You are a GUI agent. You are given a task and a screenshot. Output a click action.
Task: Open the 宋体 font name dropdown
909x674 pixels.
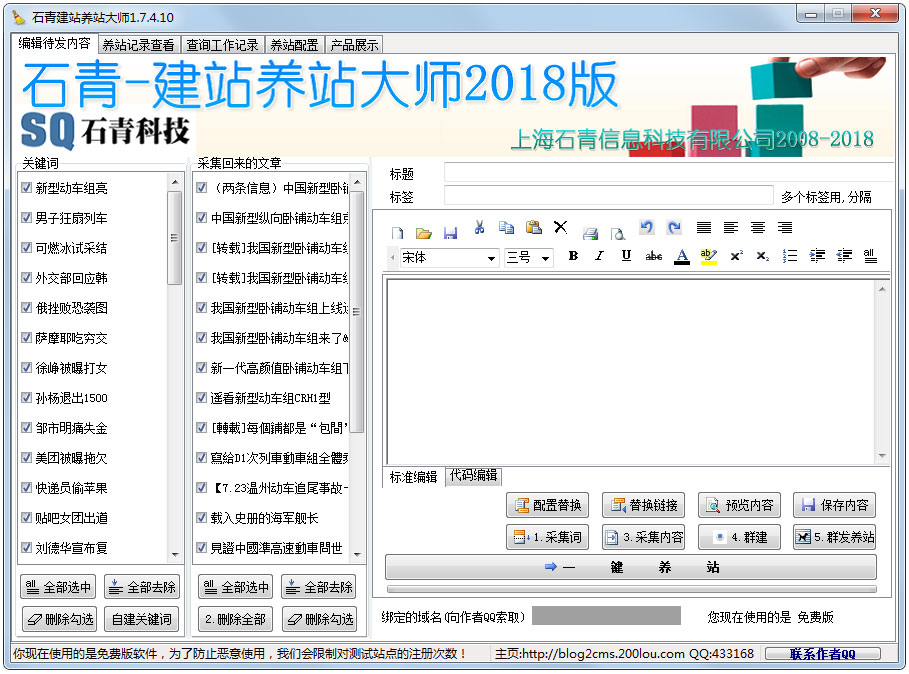coord(492,258)
